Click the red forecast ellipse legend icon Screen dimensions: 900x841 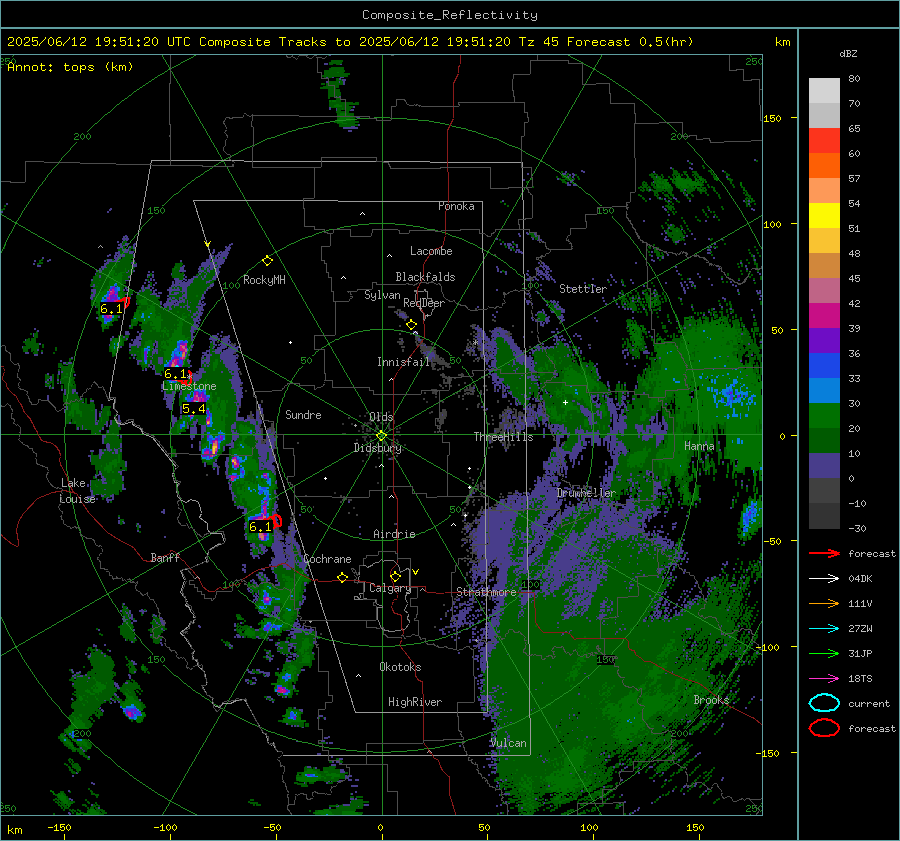[824, 728]
